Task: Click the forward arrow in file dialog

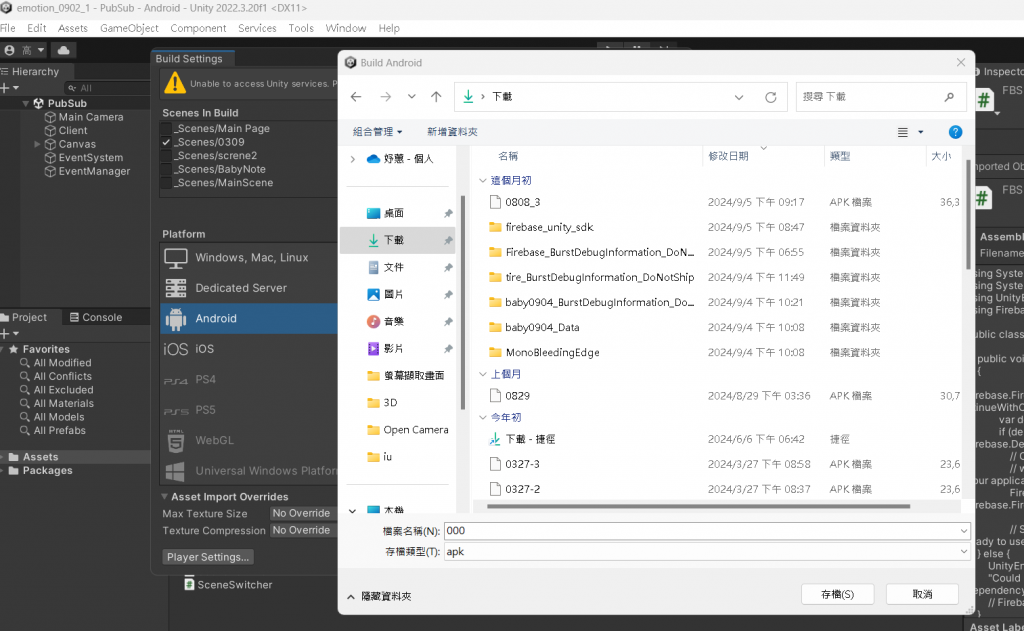Action: coord(385,97)
